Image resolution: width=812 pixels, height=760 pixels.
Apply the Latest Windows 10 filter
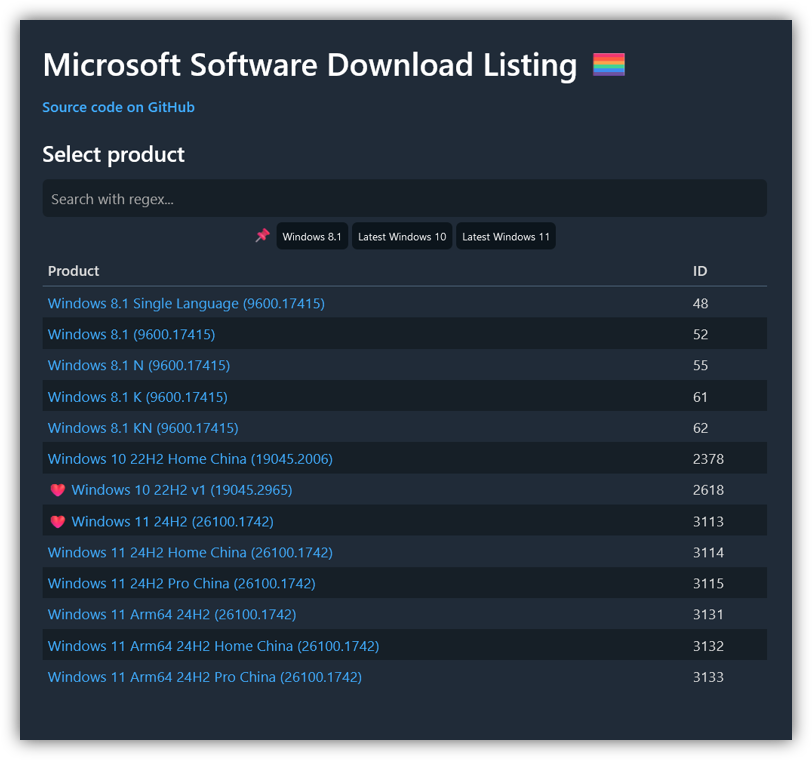[x=402, y=237]
